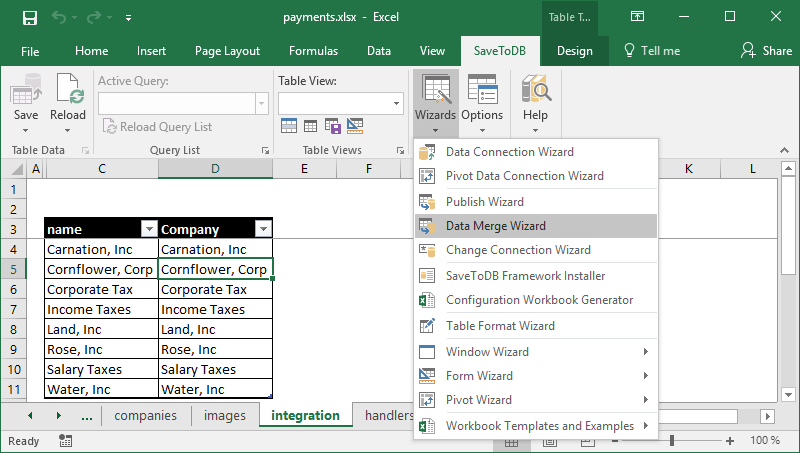Screen dimensions: 800x453
Task: Collapse the ribbon with the chevron arrow
Action: [x=785, y=150]
